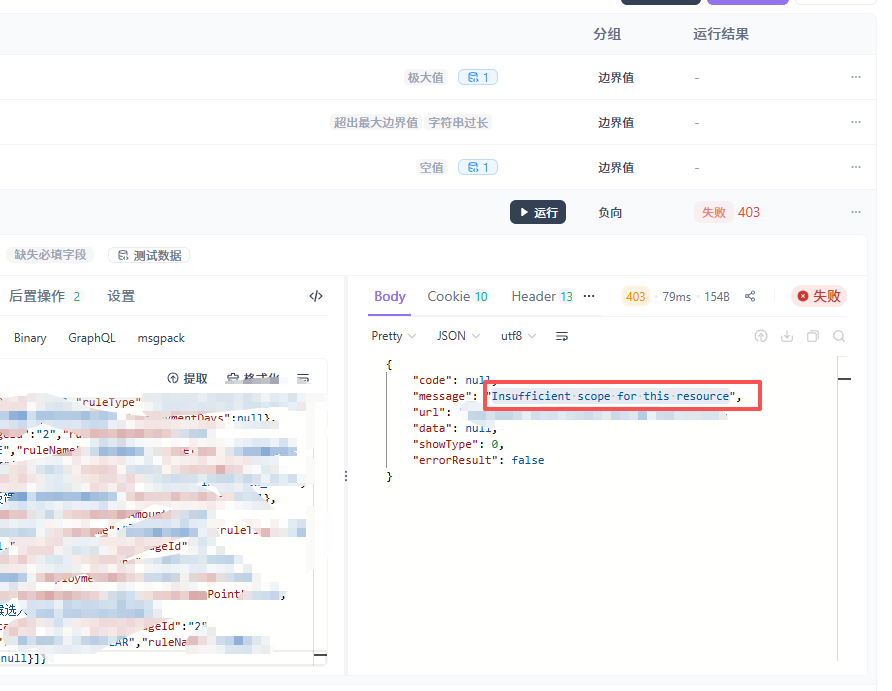Run the 负向 test case
892x691 pixels.
538,212
